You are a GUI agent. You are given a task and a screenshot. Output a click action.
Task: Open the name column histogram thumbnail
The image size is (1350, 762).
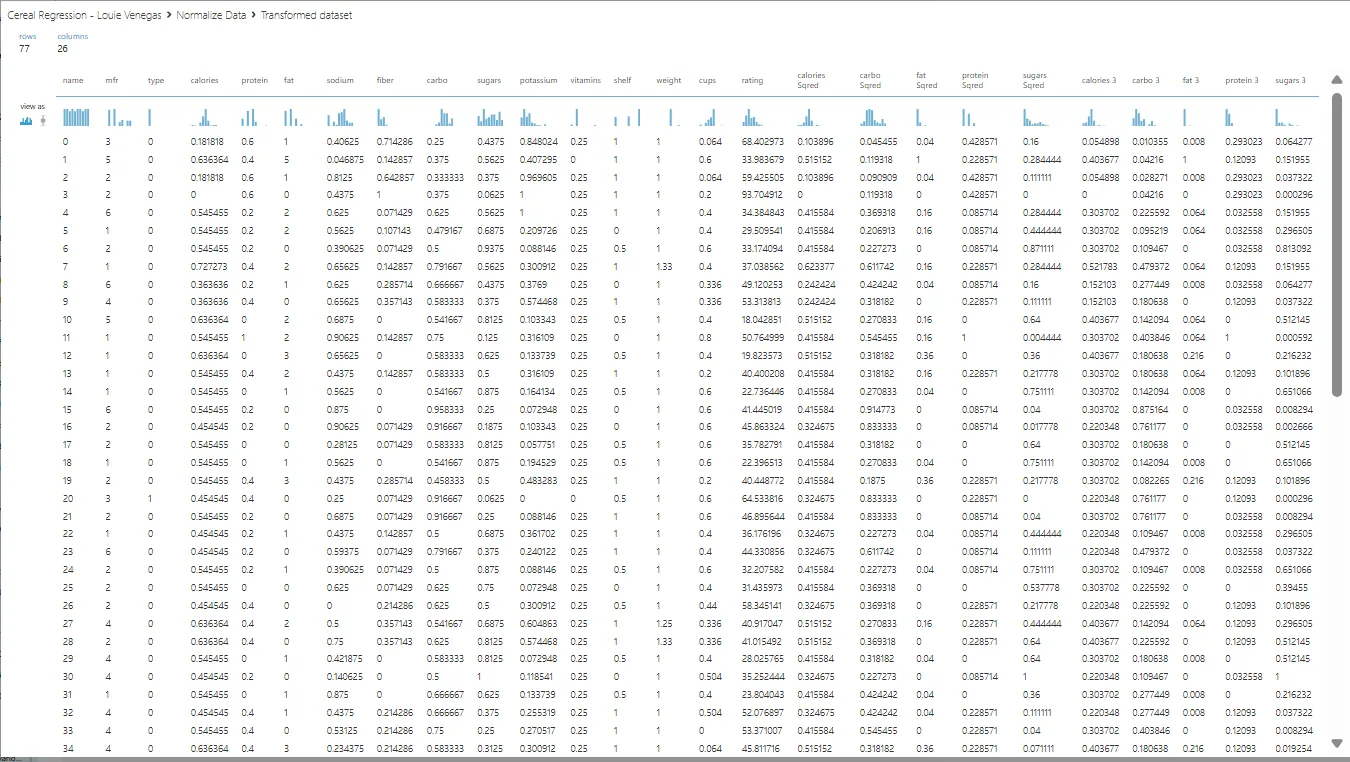pyautogui.click(x=76, y=117)
